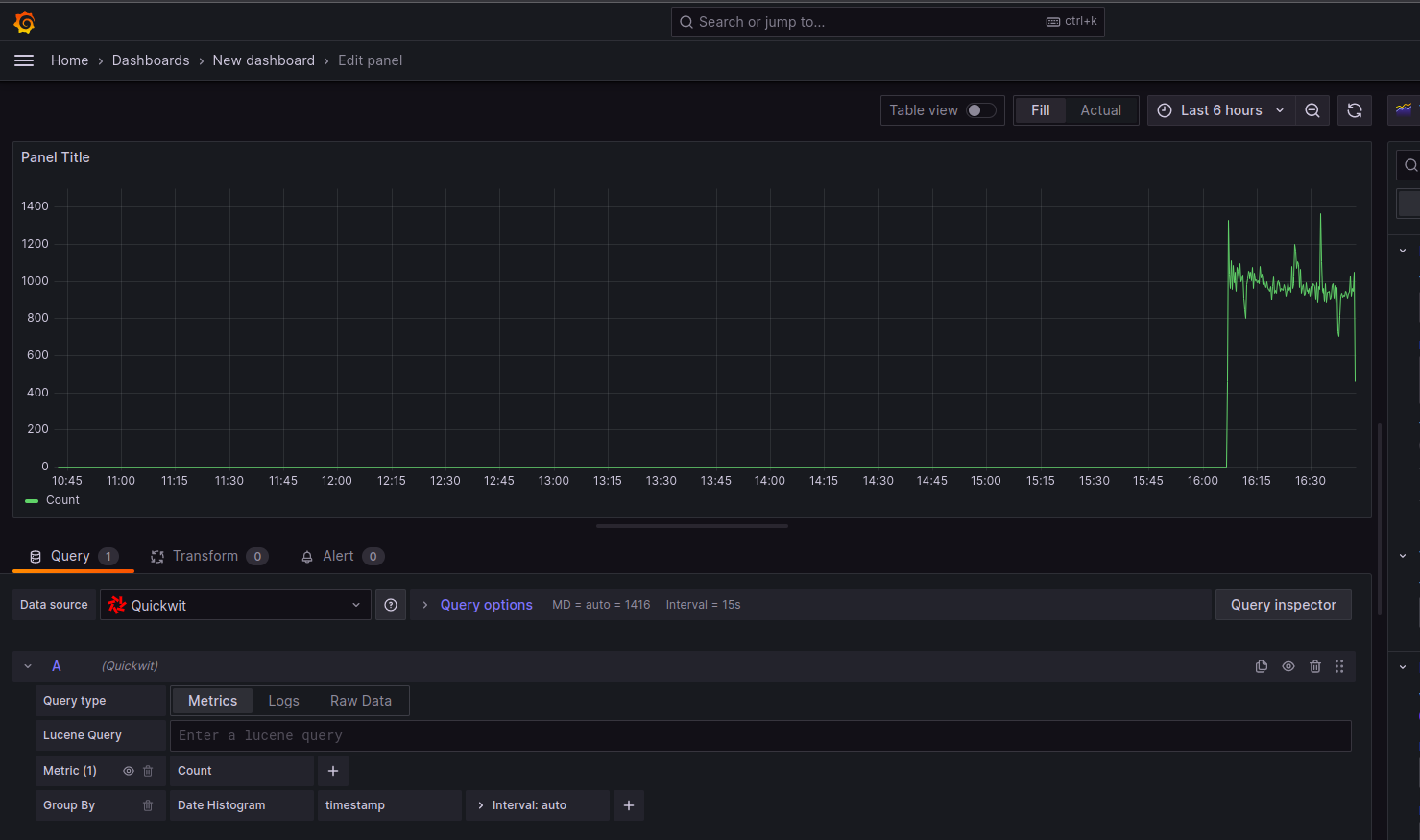Collapse the first right pane options section chevron
The image size is (1420, 840).
tap(1403, 251)
